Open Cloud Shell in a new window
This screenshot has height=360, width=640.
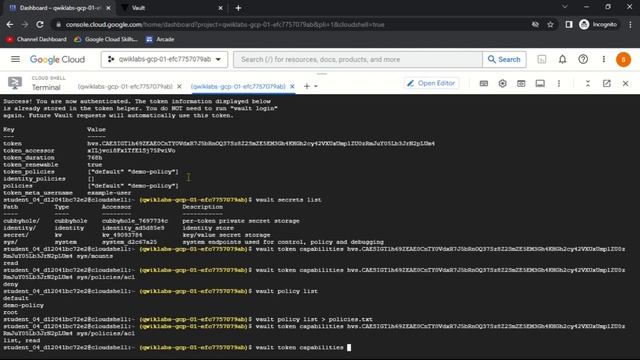pyautogui.click(x=607, y=83)
